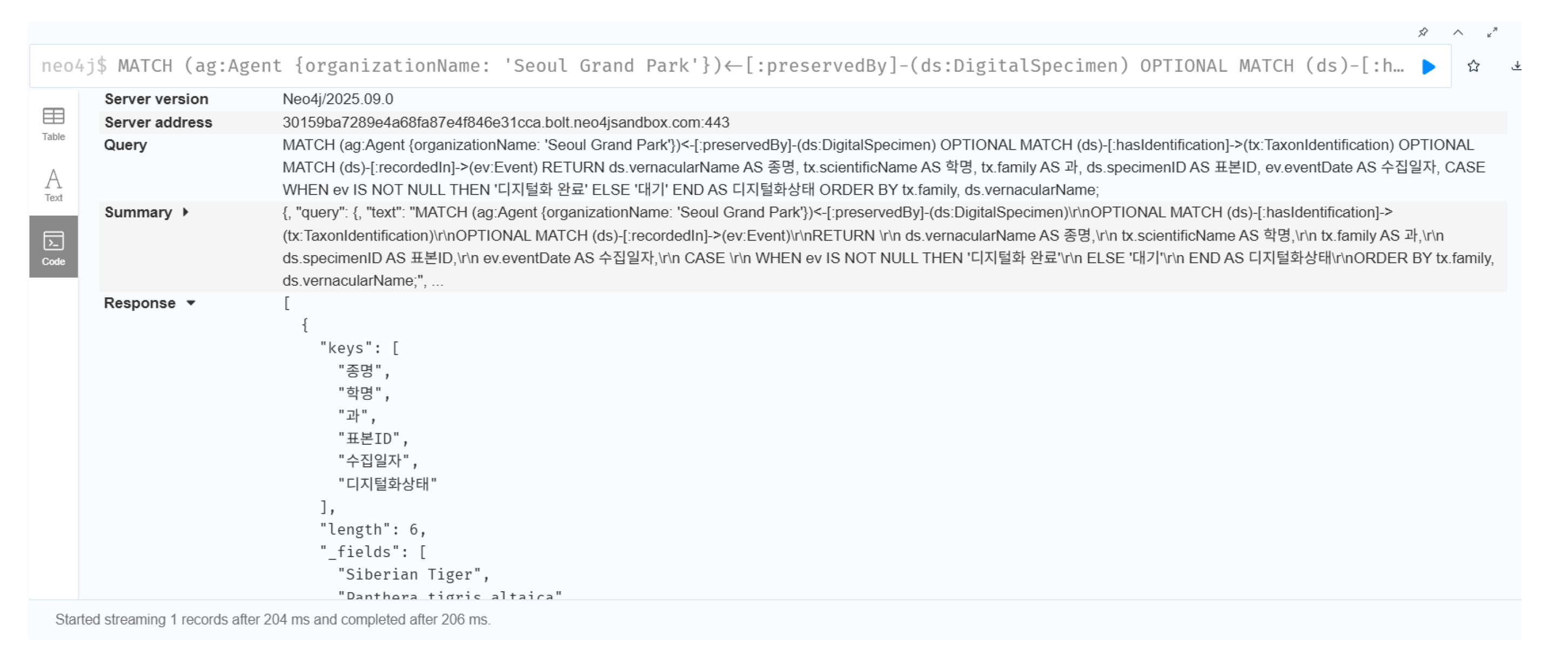The height and width of the screenshot is (656, 1568).
Task: Click the Server address value
Action: pyautogui.click(x=505, y=122)
